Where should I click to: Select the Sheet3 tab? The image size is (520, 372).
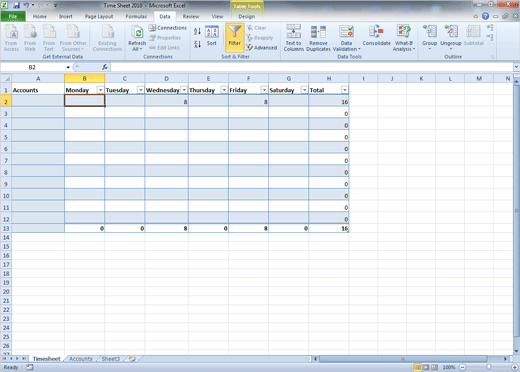coord(110,359)
